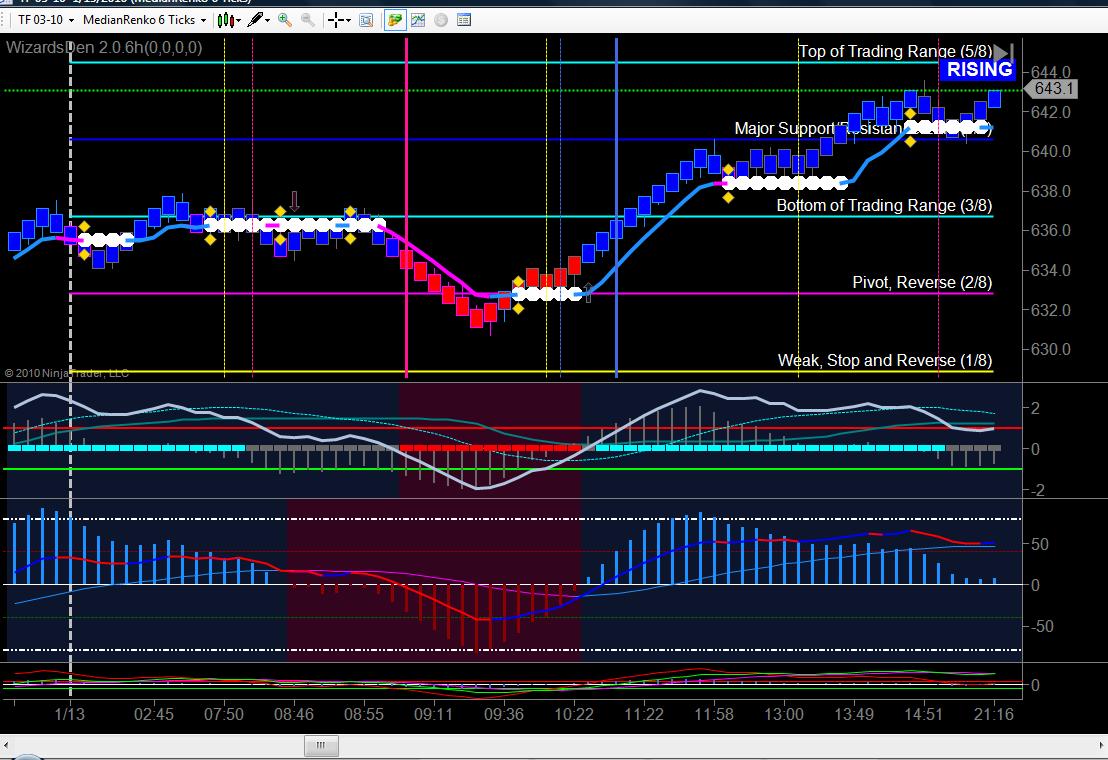This screenshot has width=1108, height=760.
Task: Click the -2 oscillator panel axis label
Action: 1037,490
